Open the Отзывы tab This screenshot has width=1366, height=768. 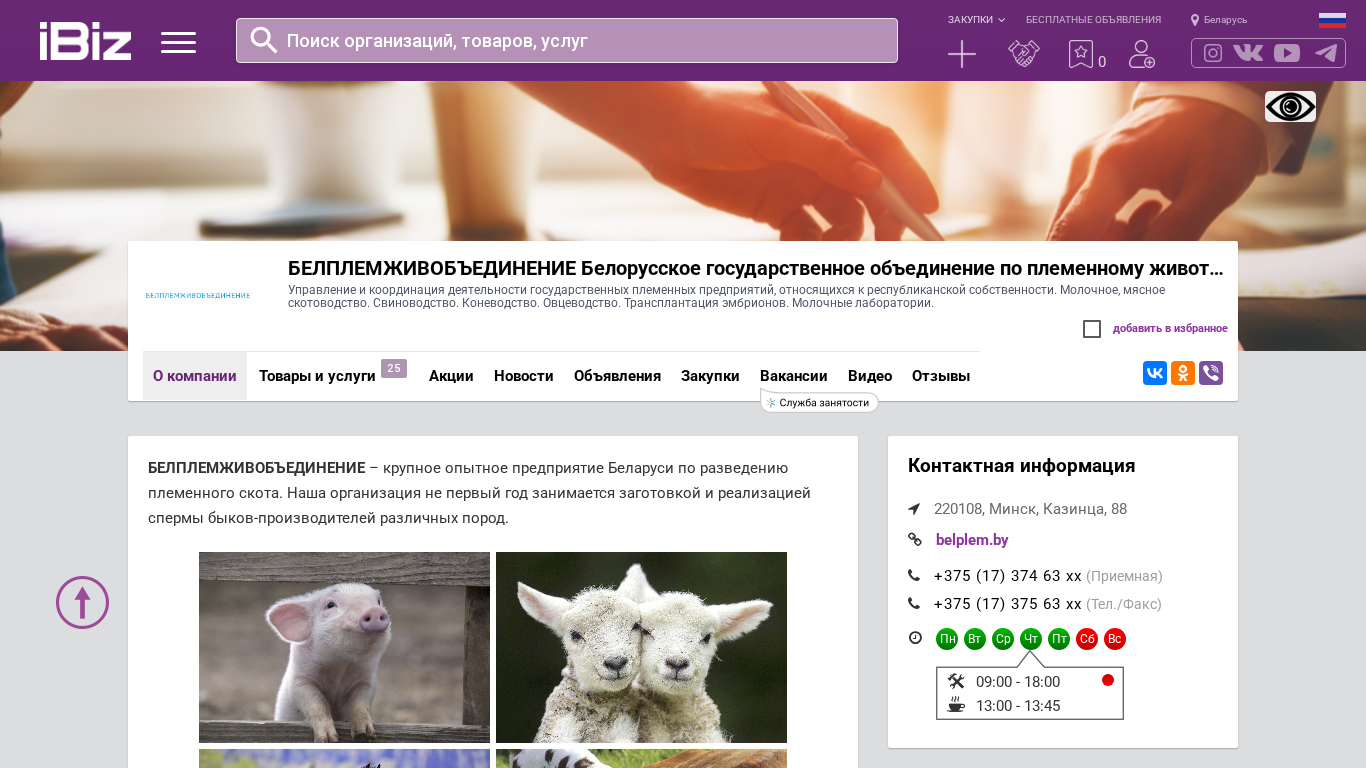coord(941,376)
